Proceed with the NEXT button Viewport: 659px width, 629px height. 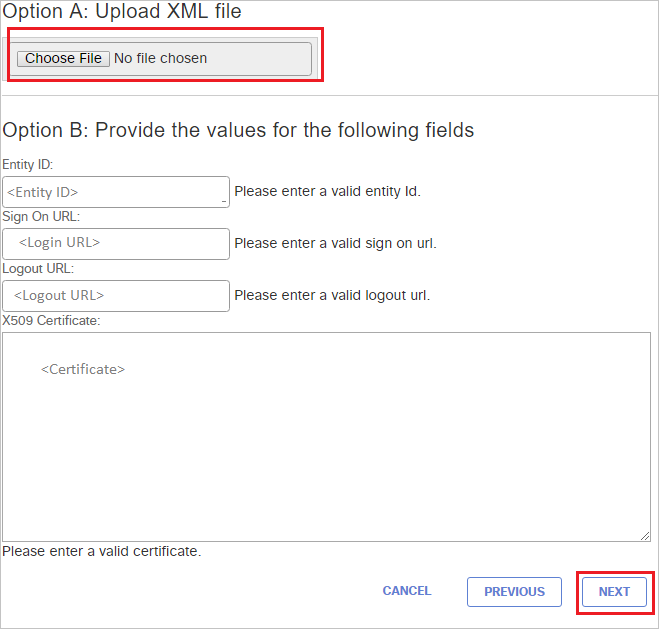click(614, 592)
